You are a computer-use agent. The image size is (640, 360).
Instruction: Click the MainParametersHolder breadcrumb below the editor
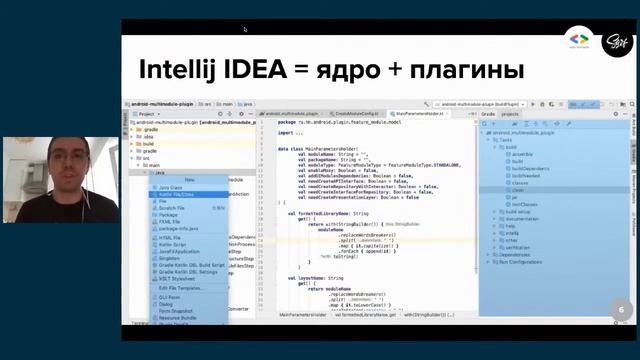click(302, 315)
